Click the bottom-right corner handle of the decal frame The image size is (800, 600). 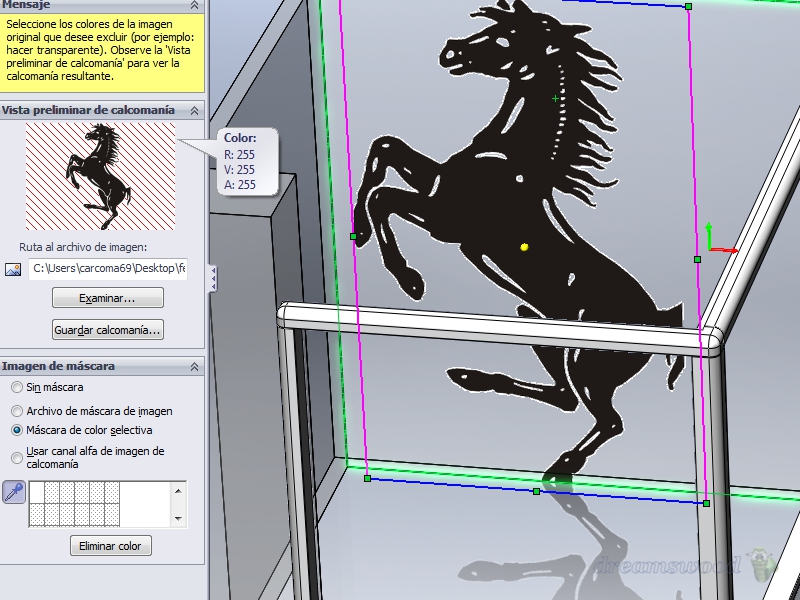click(706, 503)
